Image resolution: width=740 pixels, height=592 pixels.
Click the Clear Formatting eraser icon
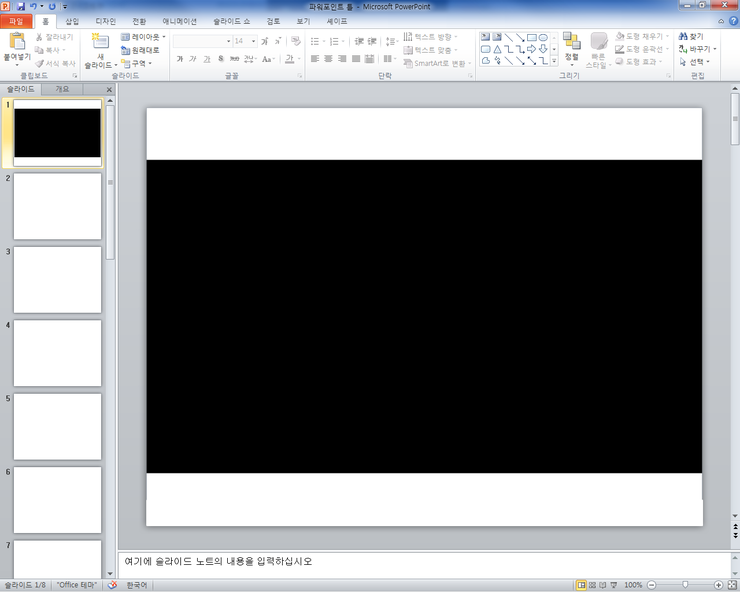coord(296,41)
